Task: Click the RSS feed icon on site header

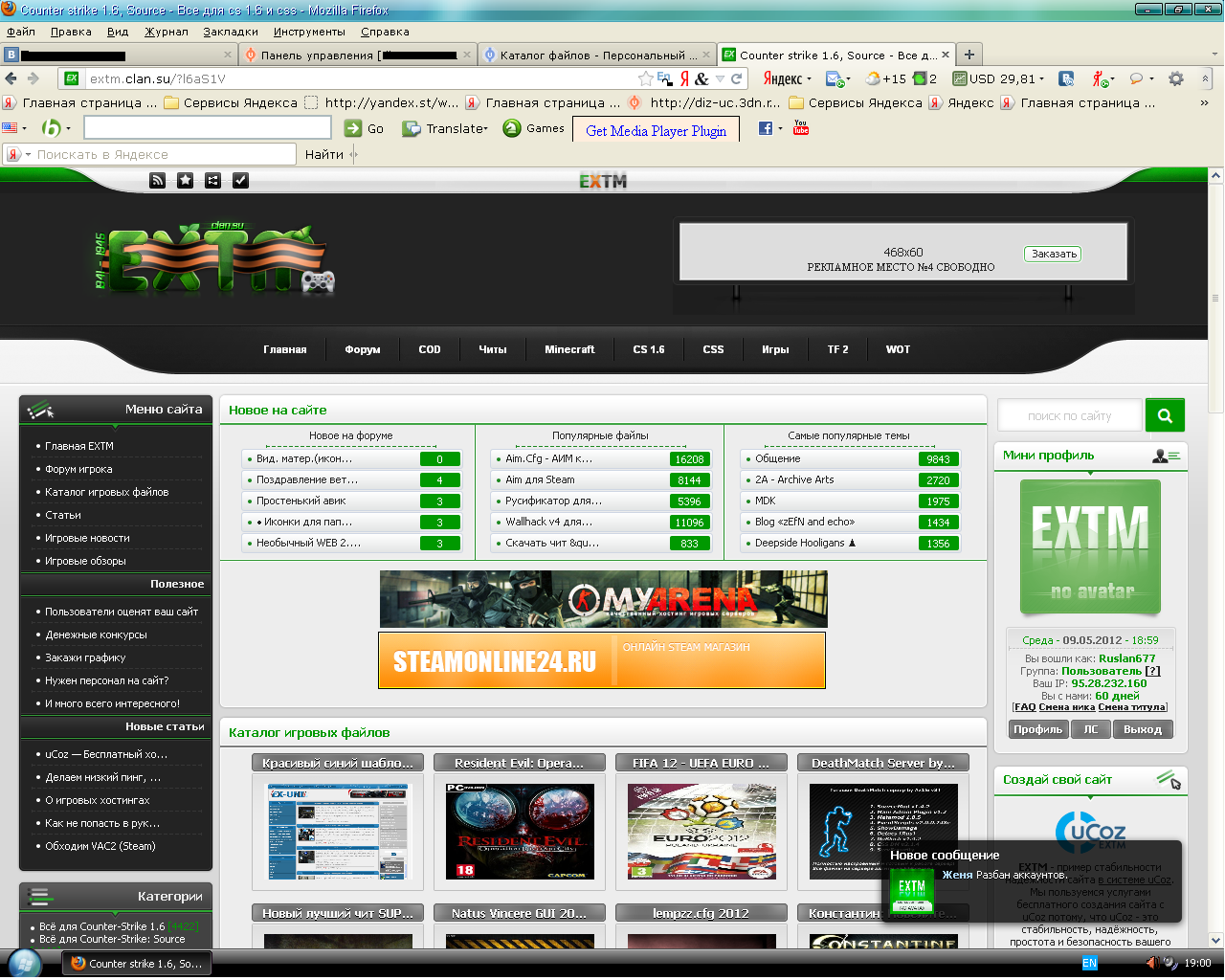Action: 158,180
